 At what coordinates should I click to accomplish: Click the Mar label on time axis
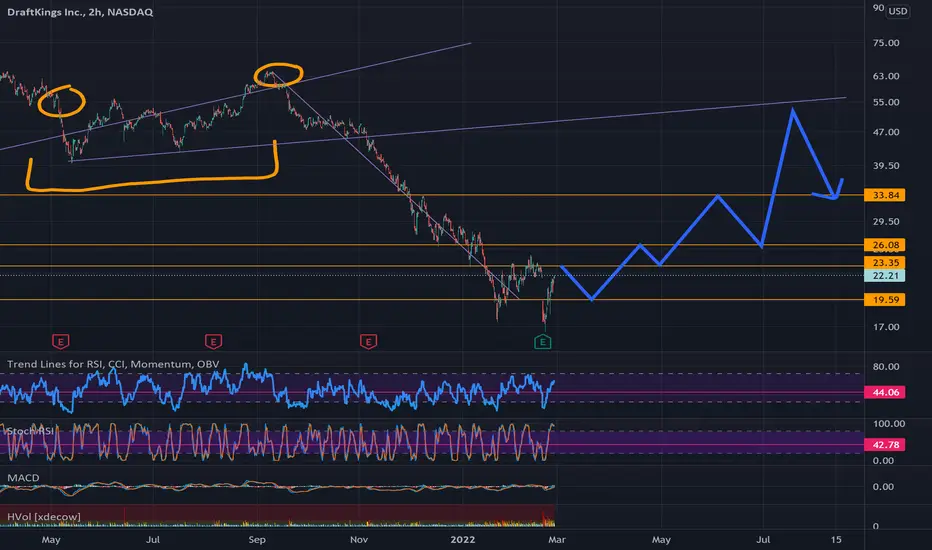[x=557, y=540]
